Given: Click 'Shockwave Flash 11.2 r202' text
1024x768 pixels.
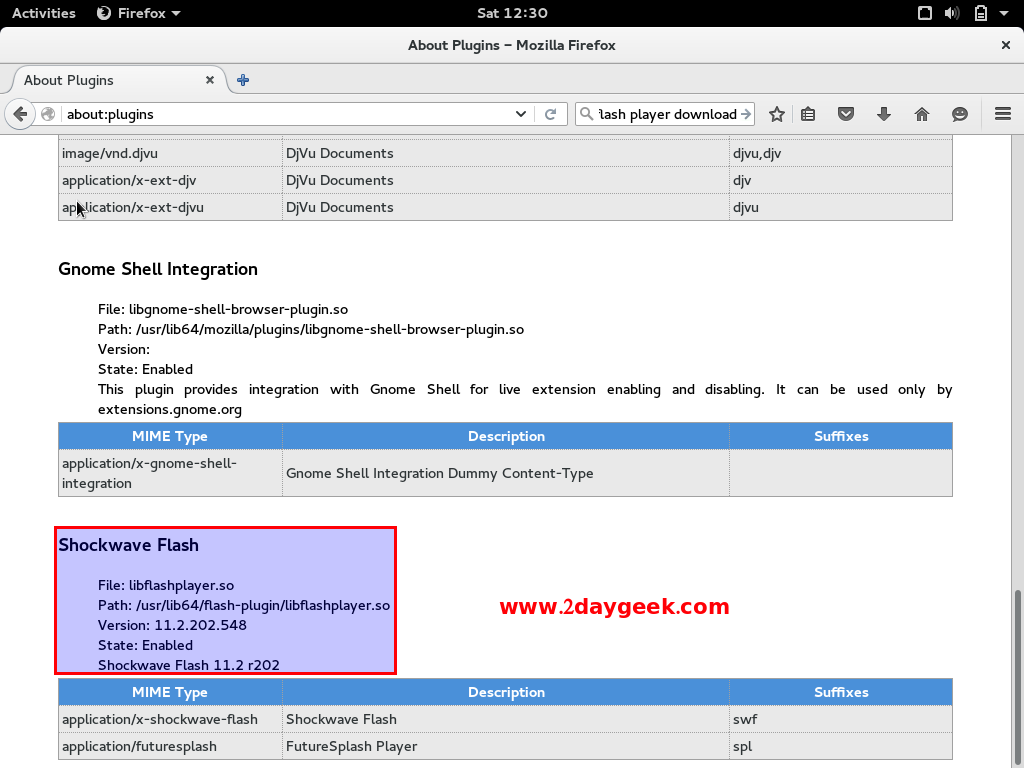Looking at the screenshot, I should (189, 665).
